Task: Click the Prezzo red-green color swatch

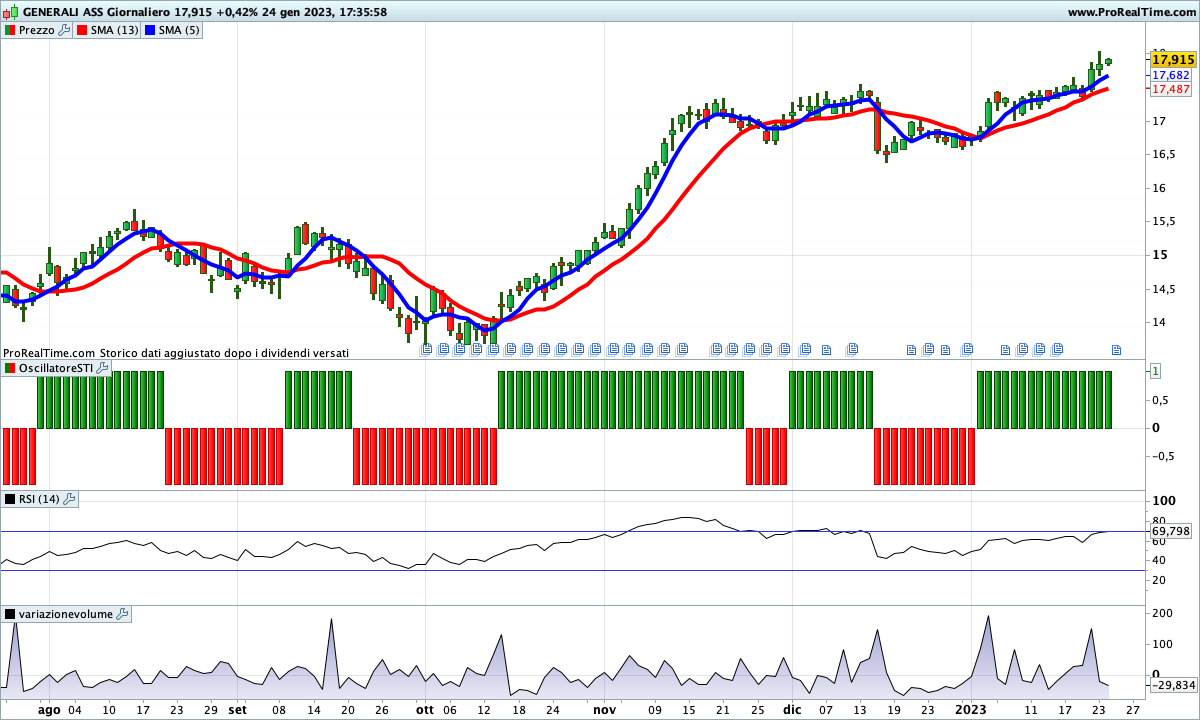Action: pos(10,30)
